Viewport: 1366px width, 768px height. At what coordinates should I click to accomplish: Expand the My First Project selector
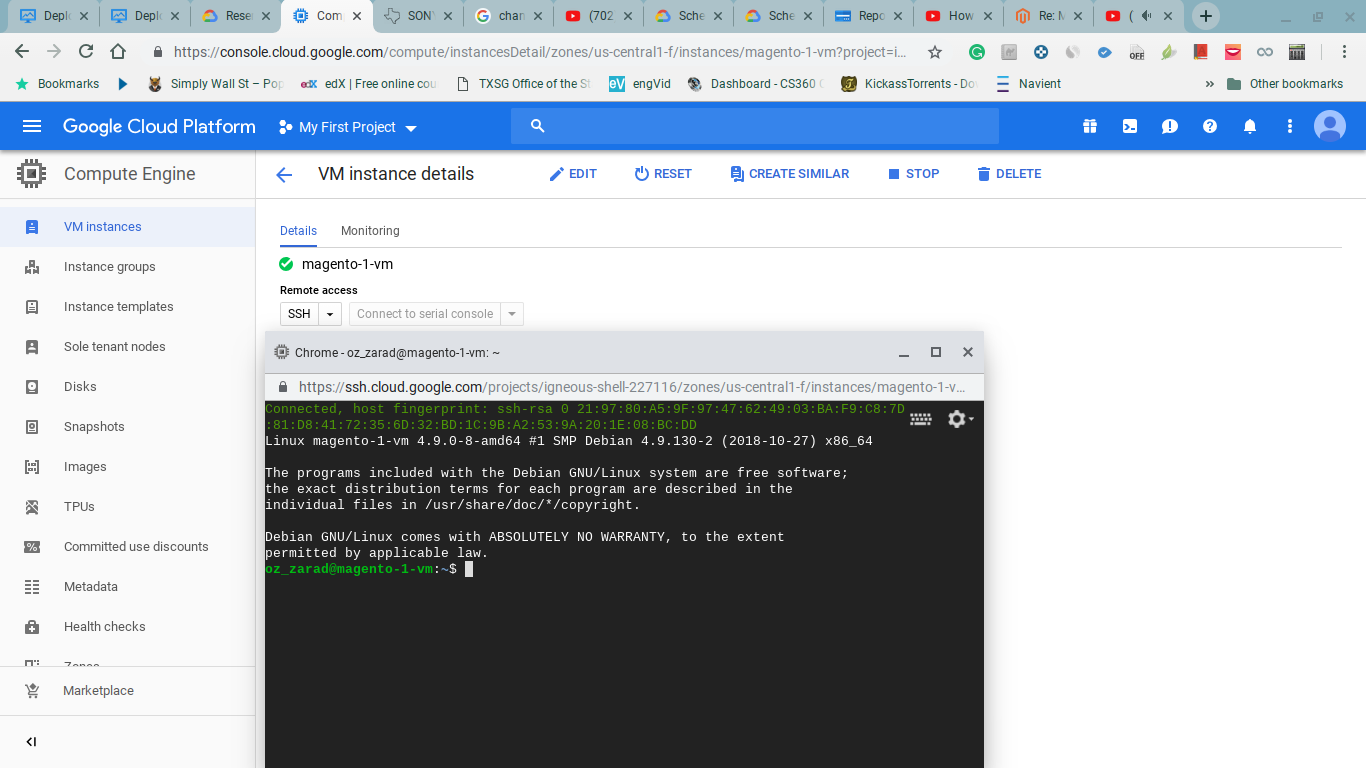[347, 127]
